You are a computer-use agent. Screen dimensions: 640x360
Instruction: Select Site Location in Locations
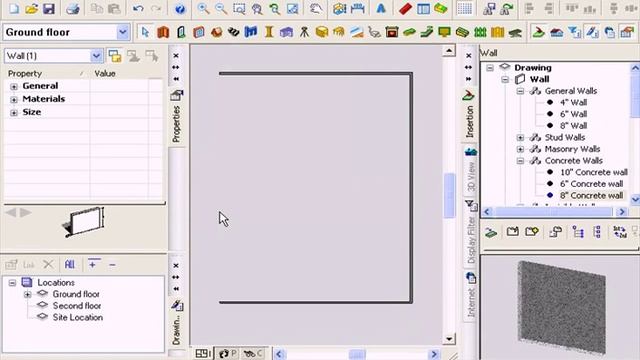click(78, 318)
